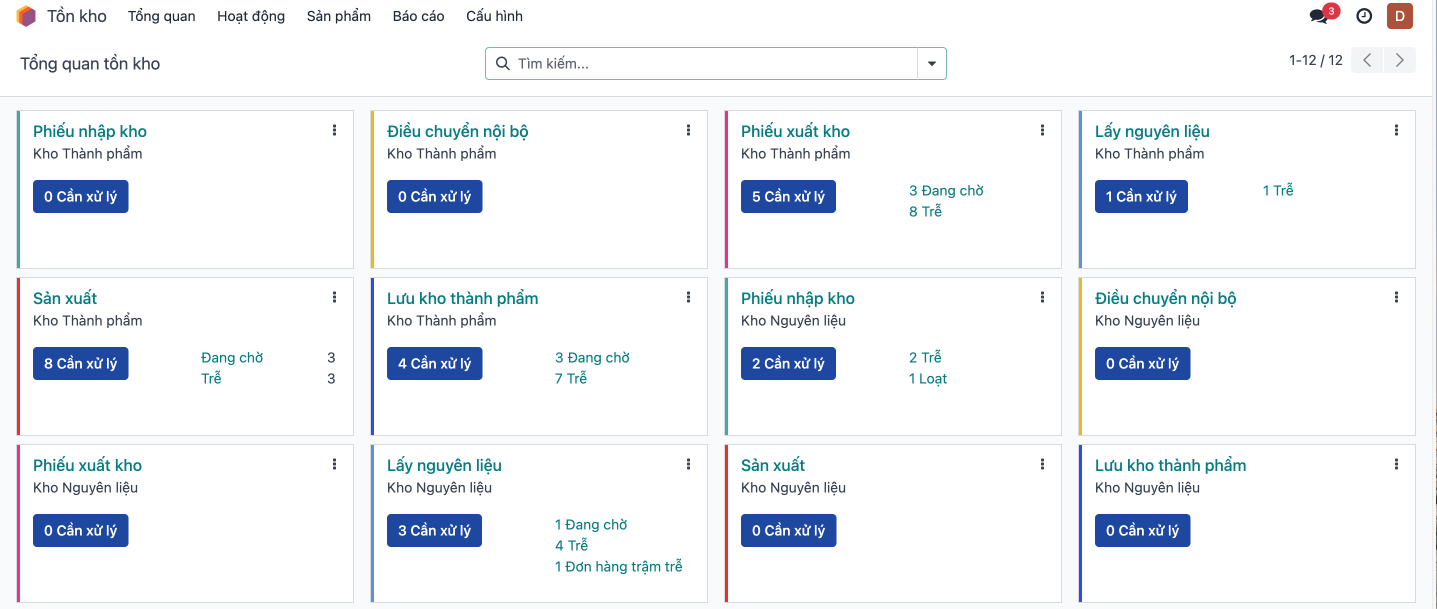Open Điều chuyển nội bộ title, Kho Nguyên liệu
The height and width of the screenshot is (609, 1437).
coord(1166,298)
